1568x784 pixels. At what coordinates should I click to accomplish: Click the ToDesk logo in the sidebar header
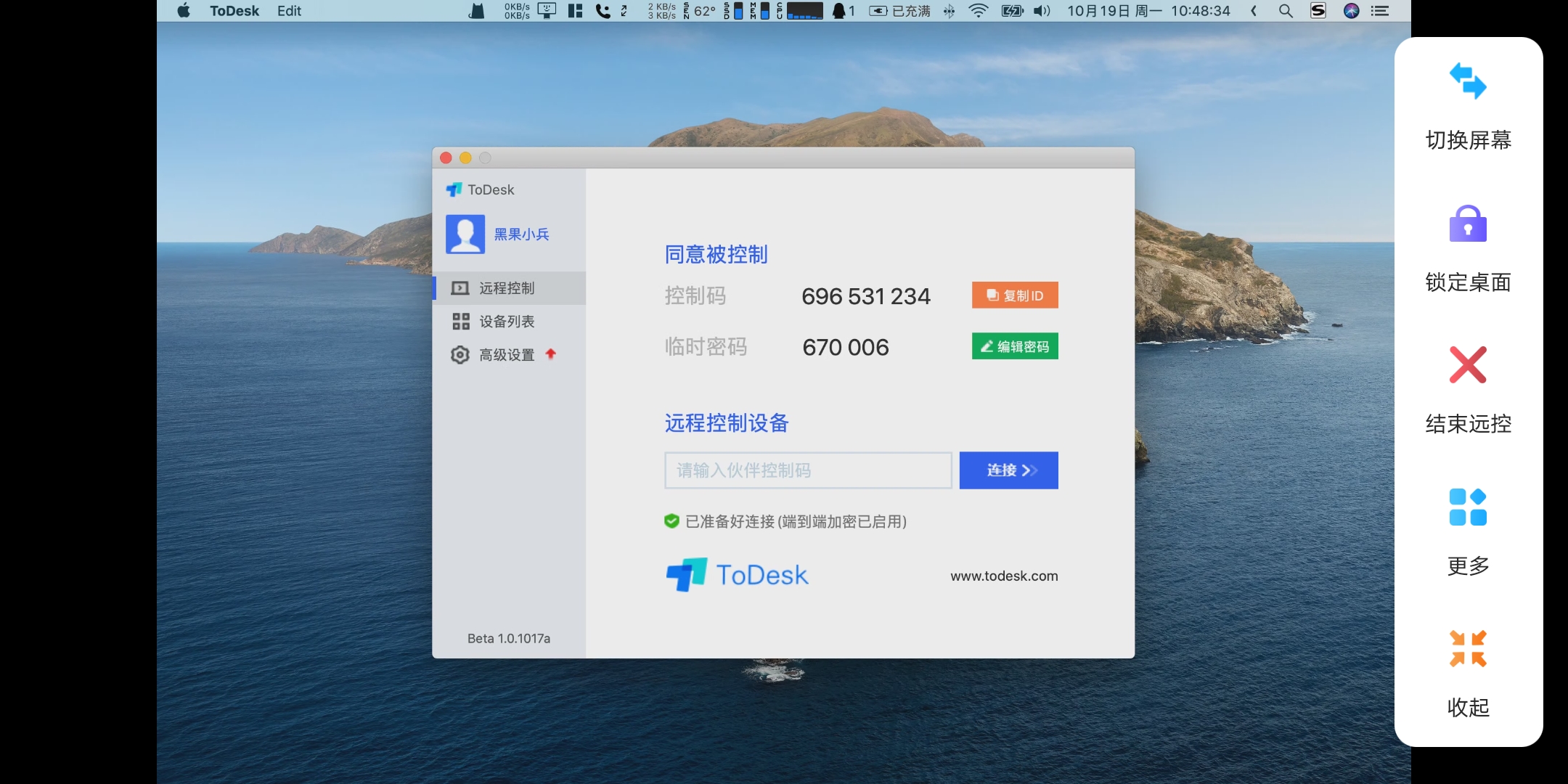[480, 189]
